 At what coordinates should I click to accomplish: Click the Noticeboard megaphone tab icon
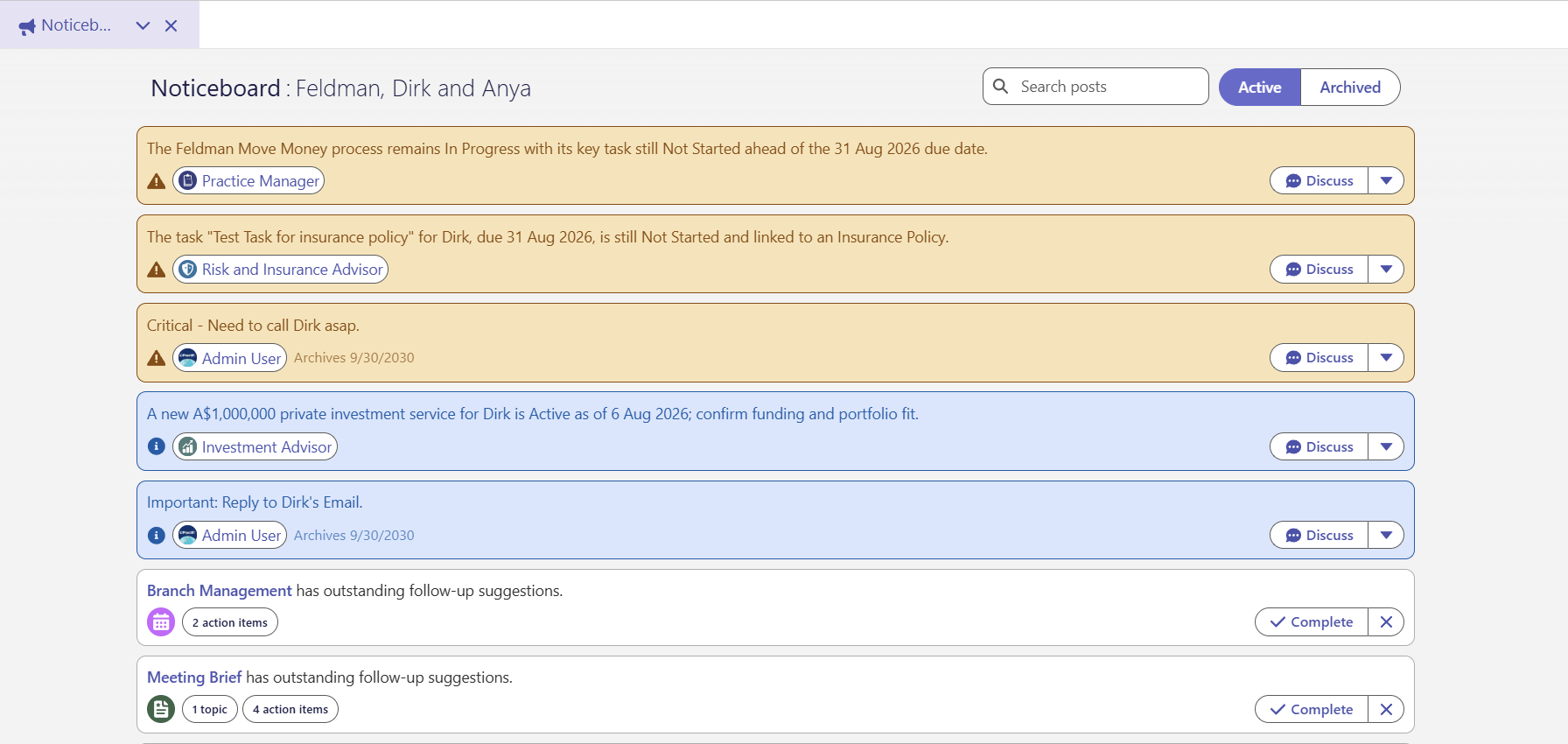tap(27, 26)
